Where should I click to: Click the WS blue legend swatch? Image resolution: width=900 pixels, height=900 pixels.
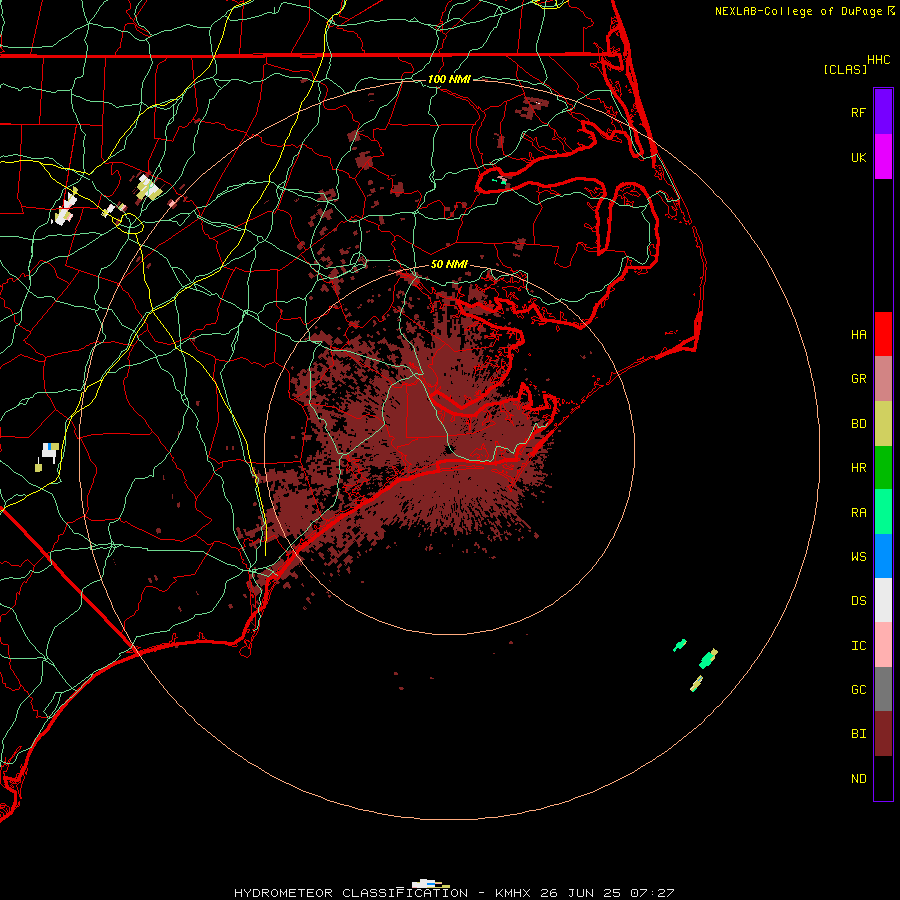click(x=883, y=556)
